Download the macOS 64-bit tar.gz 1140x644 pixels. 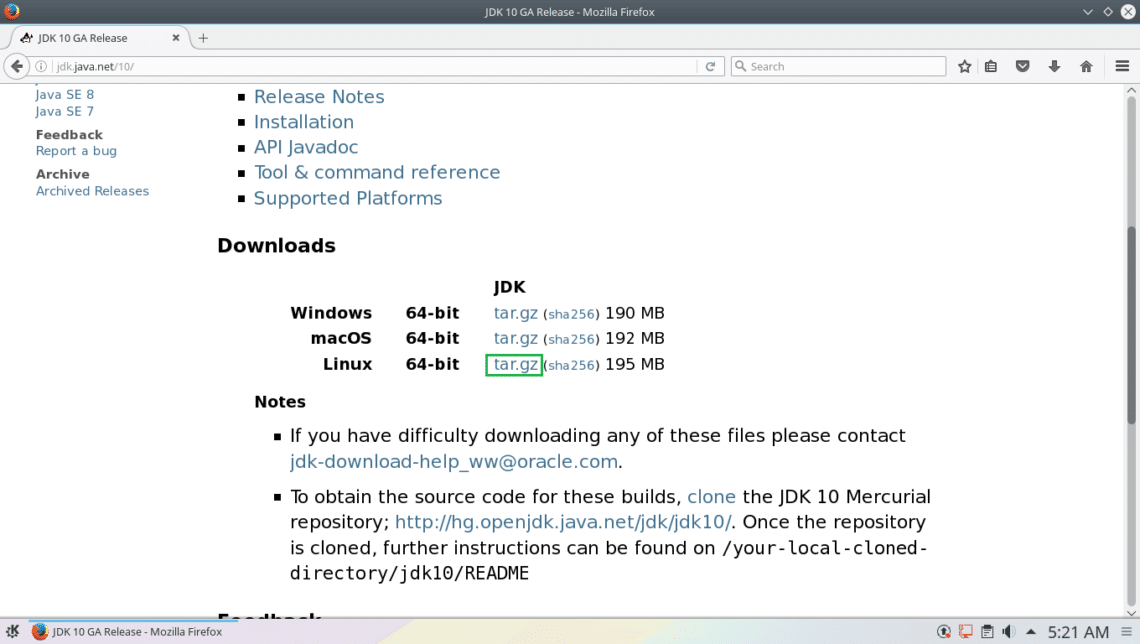tap(515, 339)
